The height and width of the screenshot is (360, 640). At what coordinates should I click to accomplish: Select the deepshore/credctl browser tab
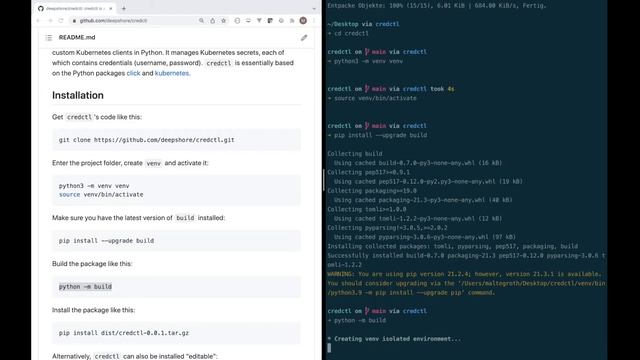[76, 8]
